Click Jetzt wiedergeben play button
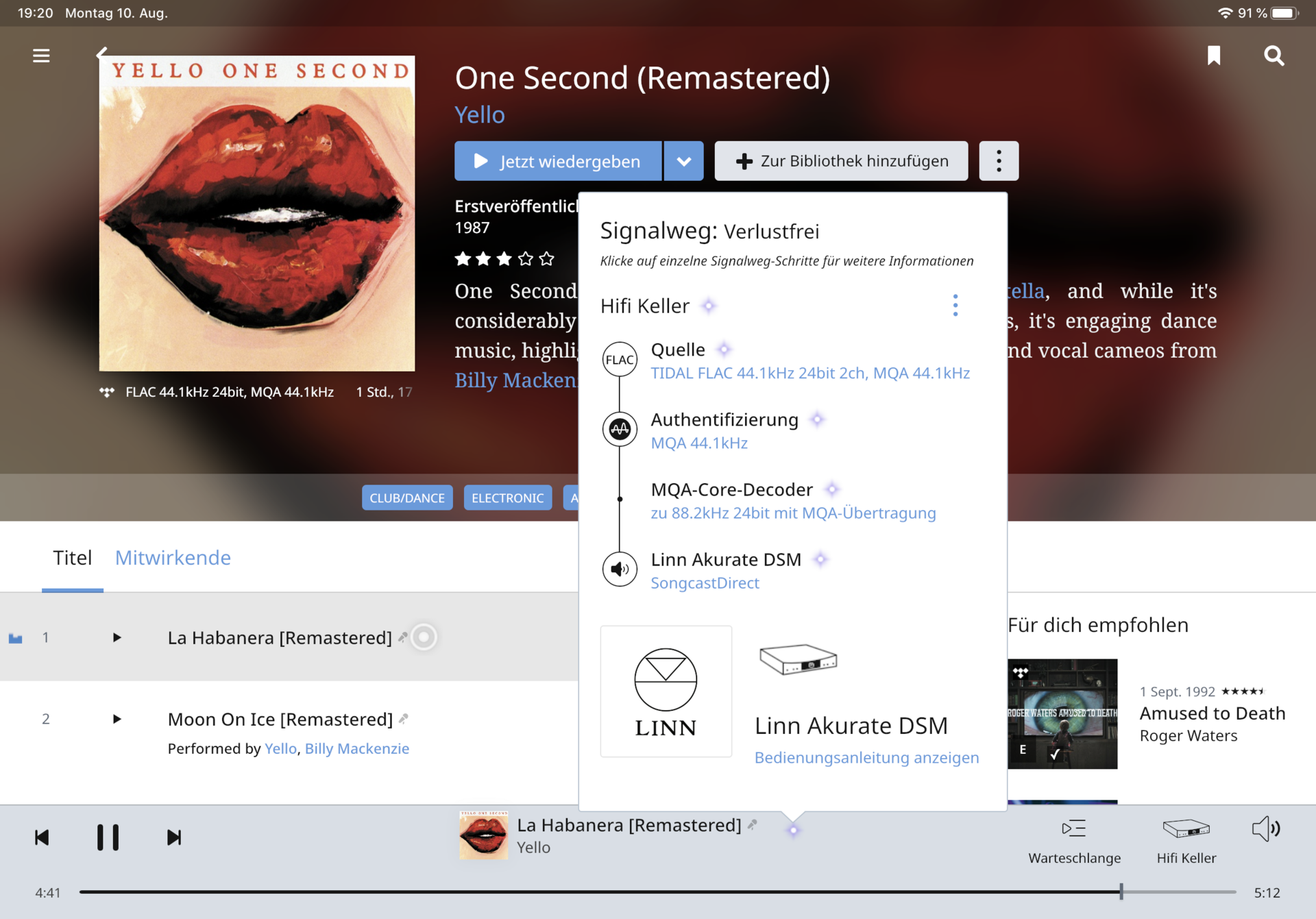Screen dimensions: 1316x919 [558, 161]
